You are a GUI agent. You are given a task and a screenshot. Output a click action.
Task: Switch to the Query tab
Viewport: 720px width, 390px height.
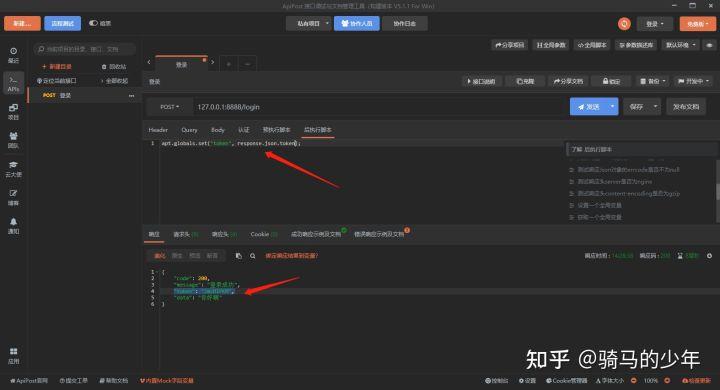click(189, 130)
